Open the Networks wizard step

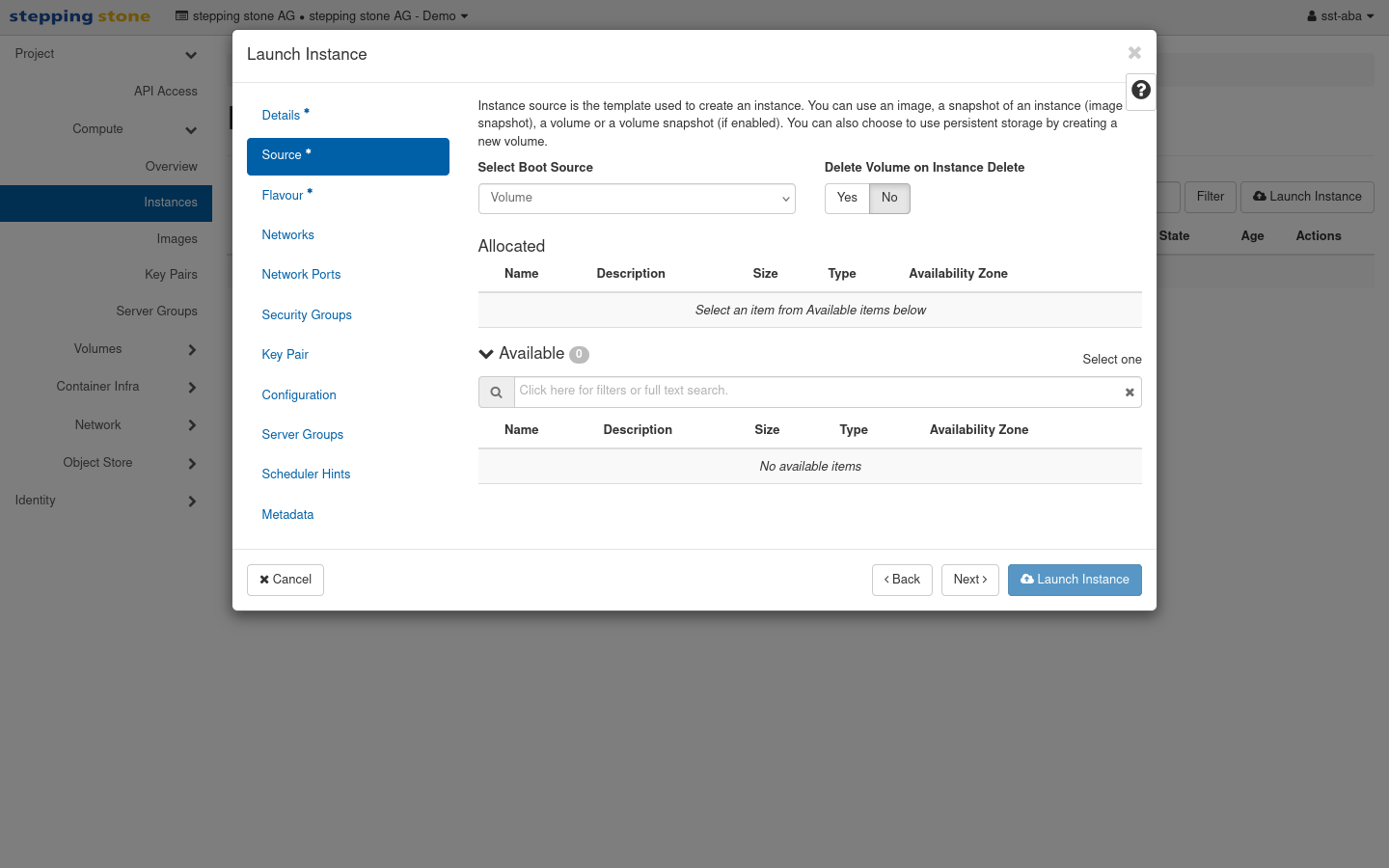[348, 235]
